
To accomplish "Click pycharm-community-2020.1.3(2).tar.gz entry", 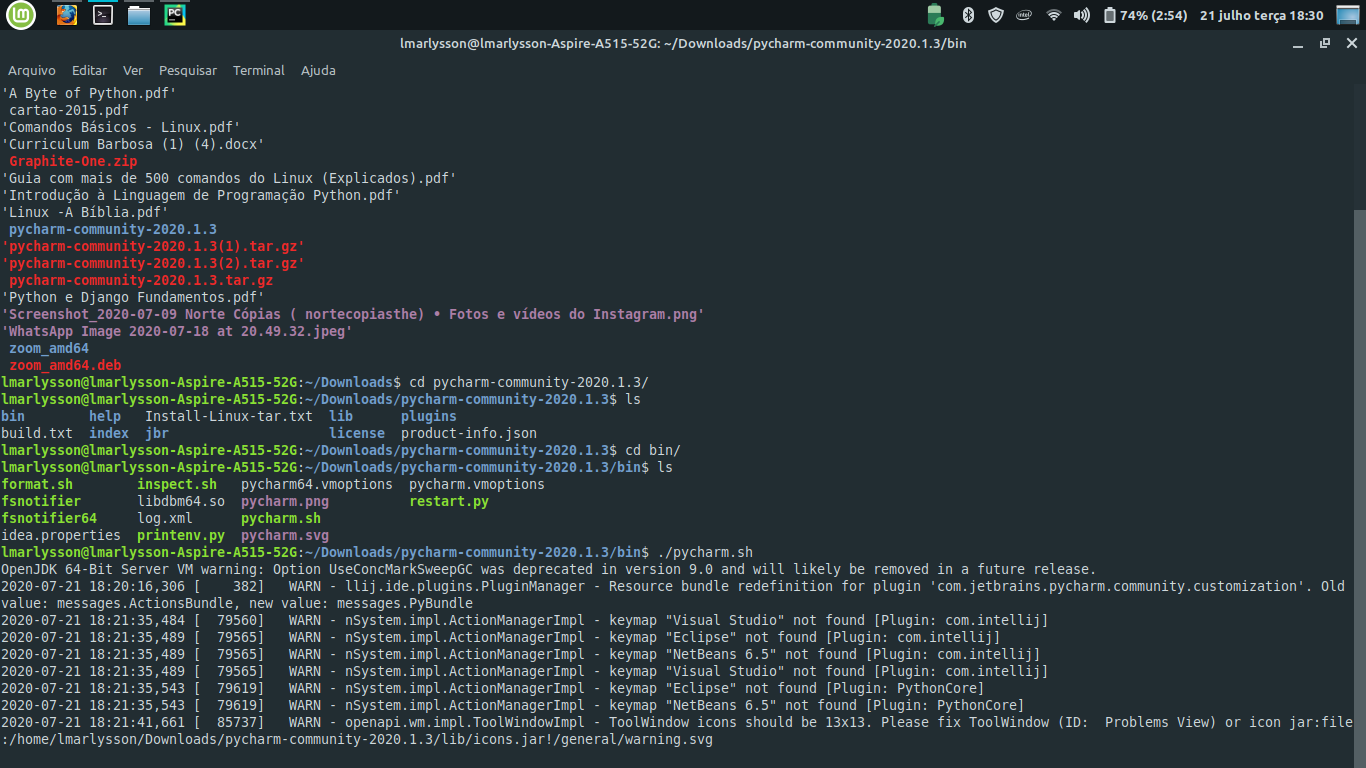I will (x=153, y=263).
